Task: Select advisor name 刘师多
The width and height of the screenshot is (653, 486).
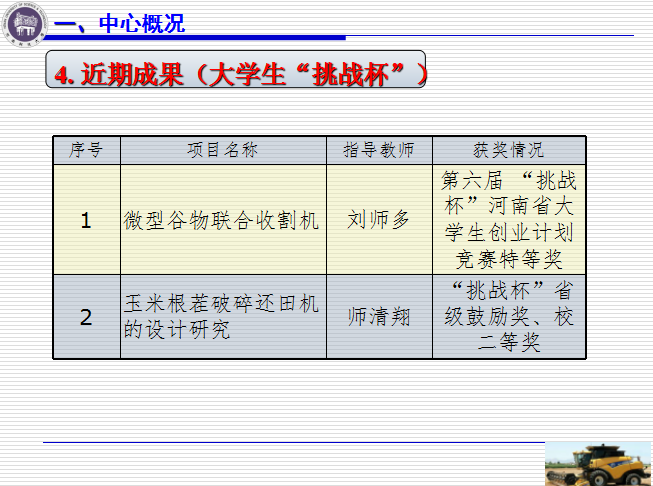Action: (379, 220)
